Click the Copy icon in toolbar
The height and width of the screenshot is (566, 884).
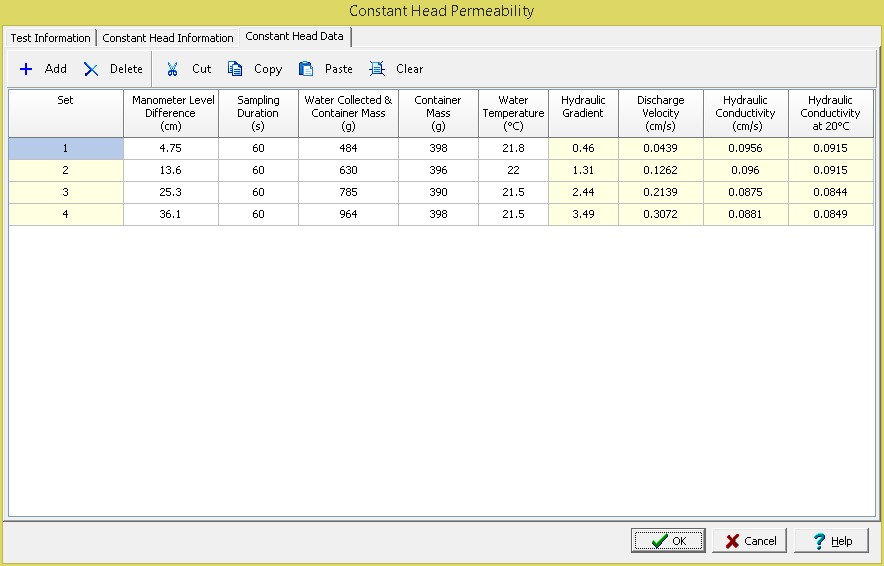pyautogui.click(x=235, y=69)
